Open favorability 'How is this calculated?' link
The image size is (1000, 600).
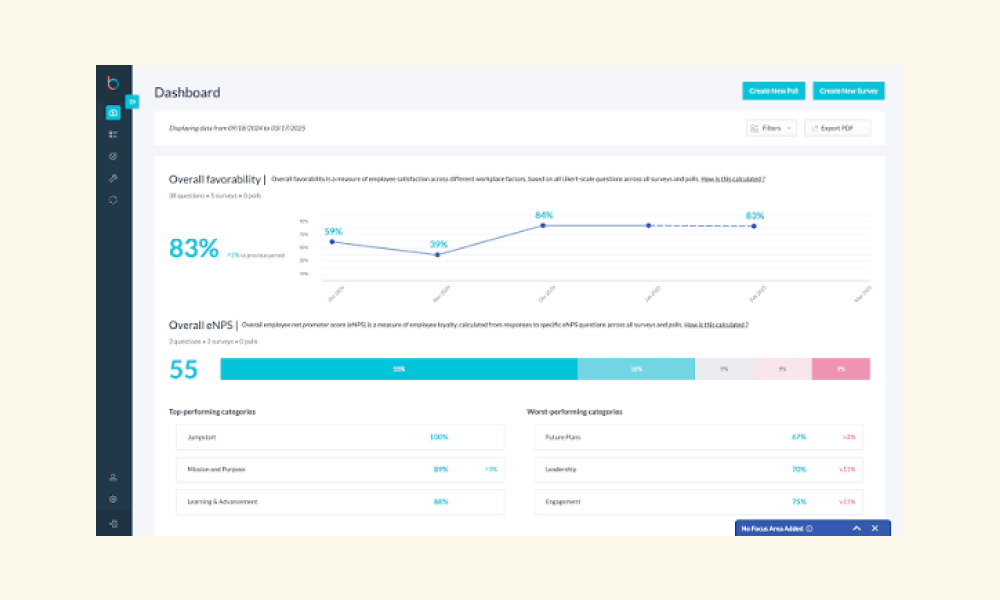733,179
